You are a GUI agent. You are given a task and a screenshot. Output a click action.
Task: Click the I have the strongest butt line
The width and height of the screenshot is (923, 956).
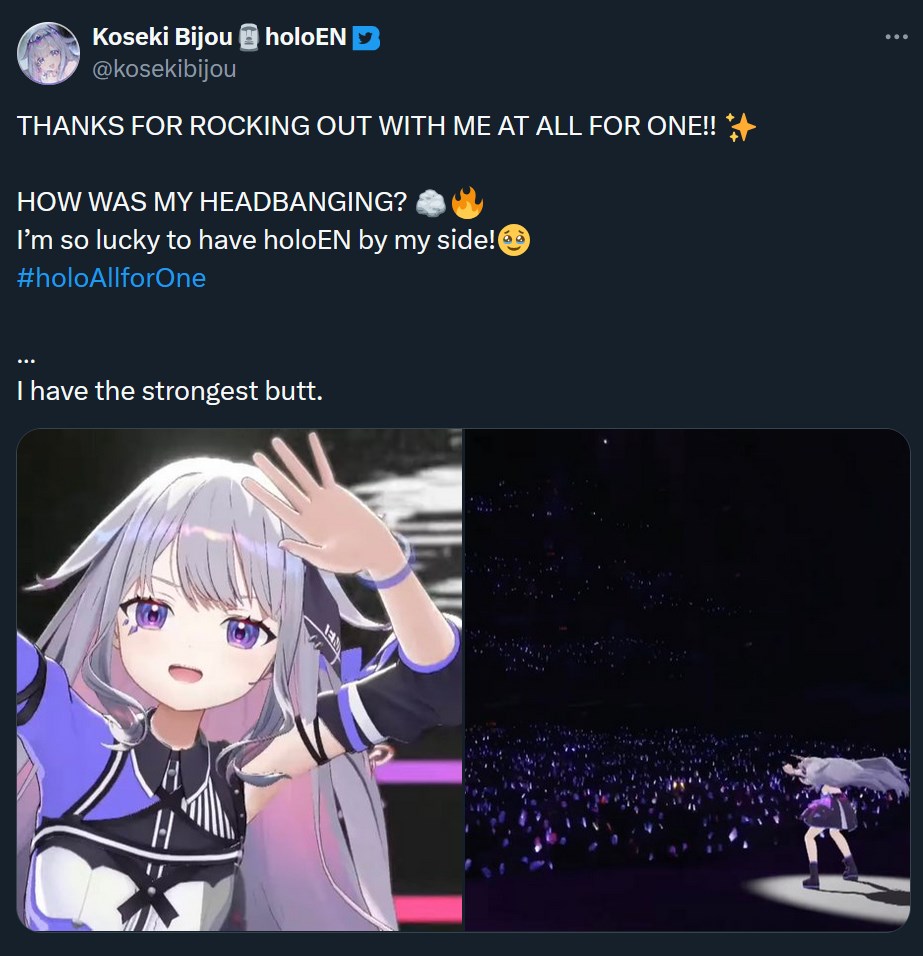point(169,391)
